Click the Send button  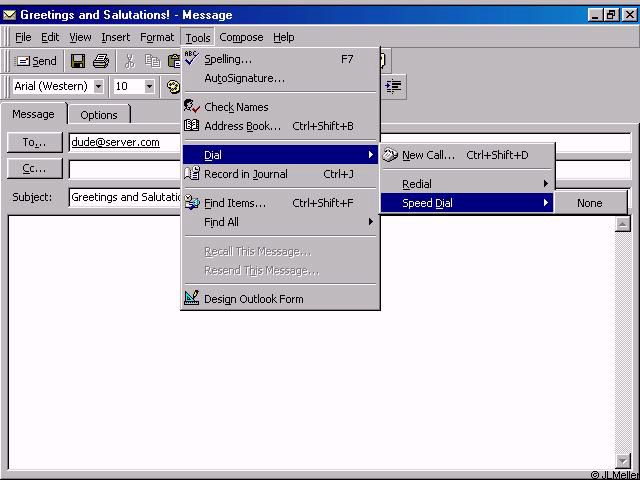pos(36,61)
